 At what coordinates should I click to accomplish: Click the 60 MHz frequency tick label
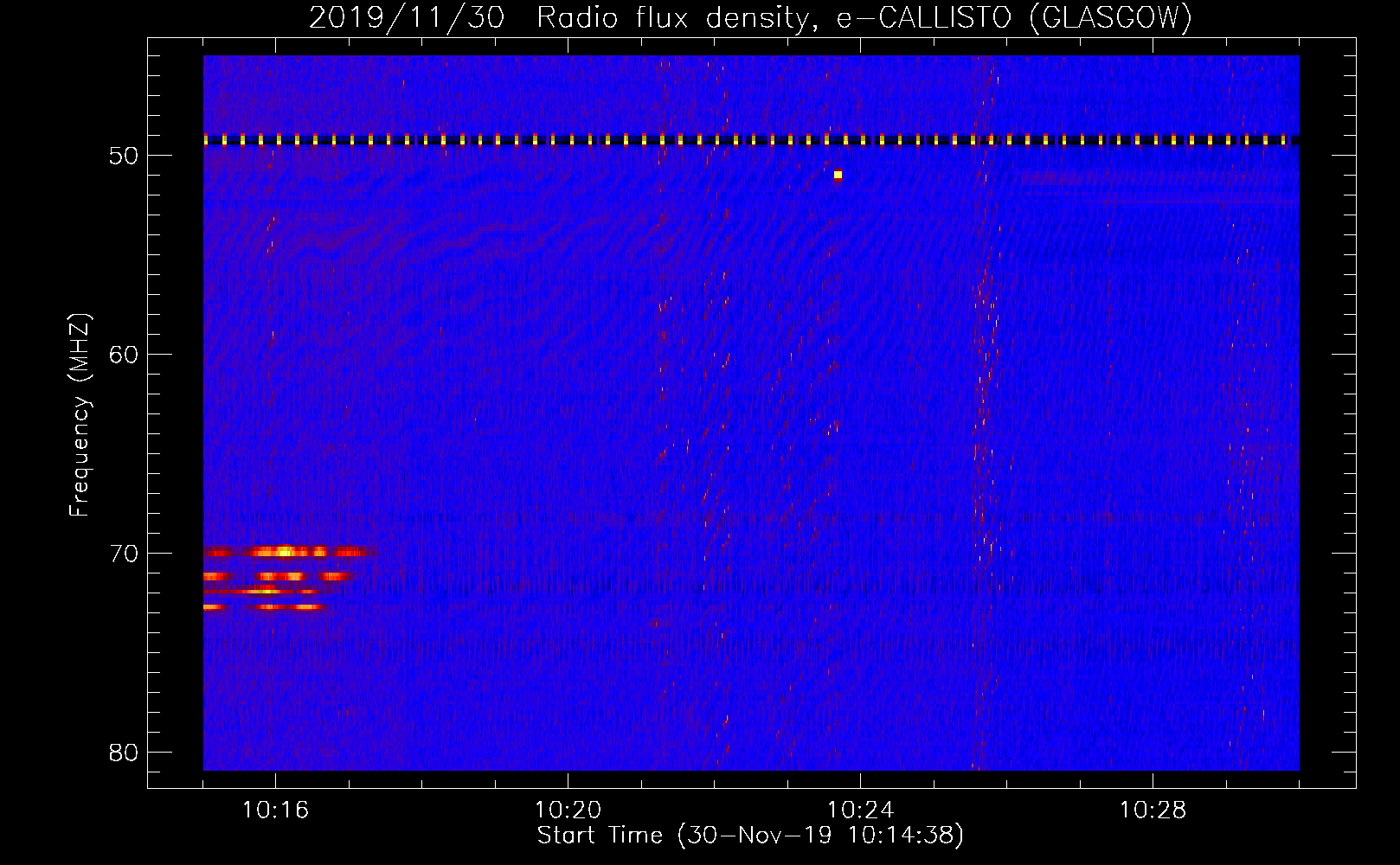(x=124, y=355)
